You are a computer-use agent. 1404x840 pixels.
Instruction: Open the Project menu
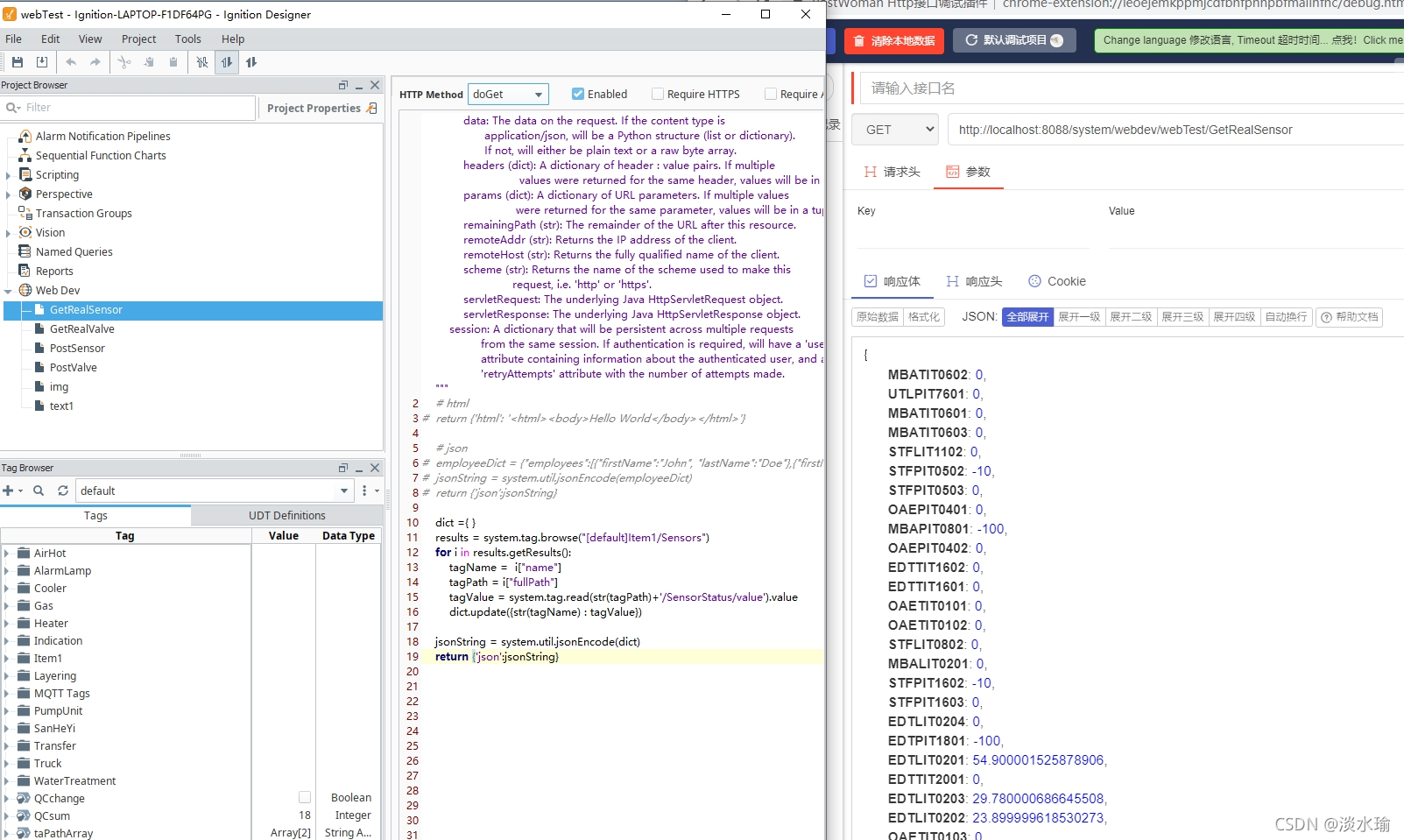click(138, 39)
